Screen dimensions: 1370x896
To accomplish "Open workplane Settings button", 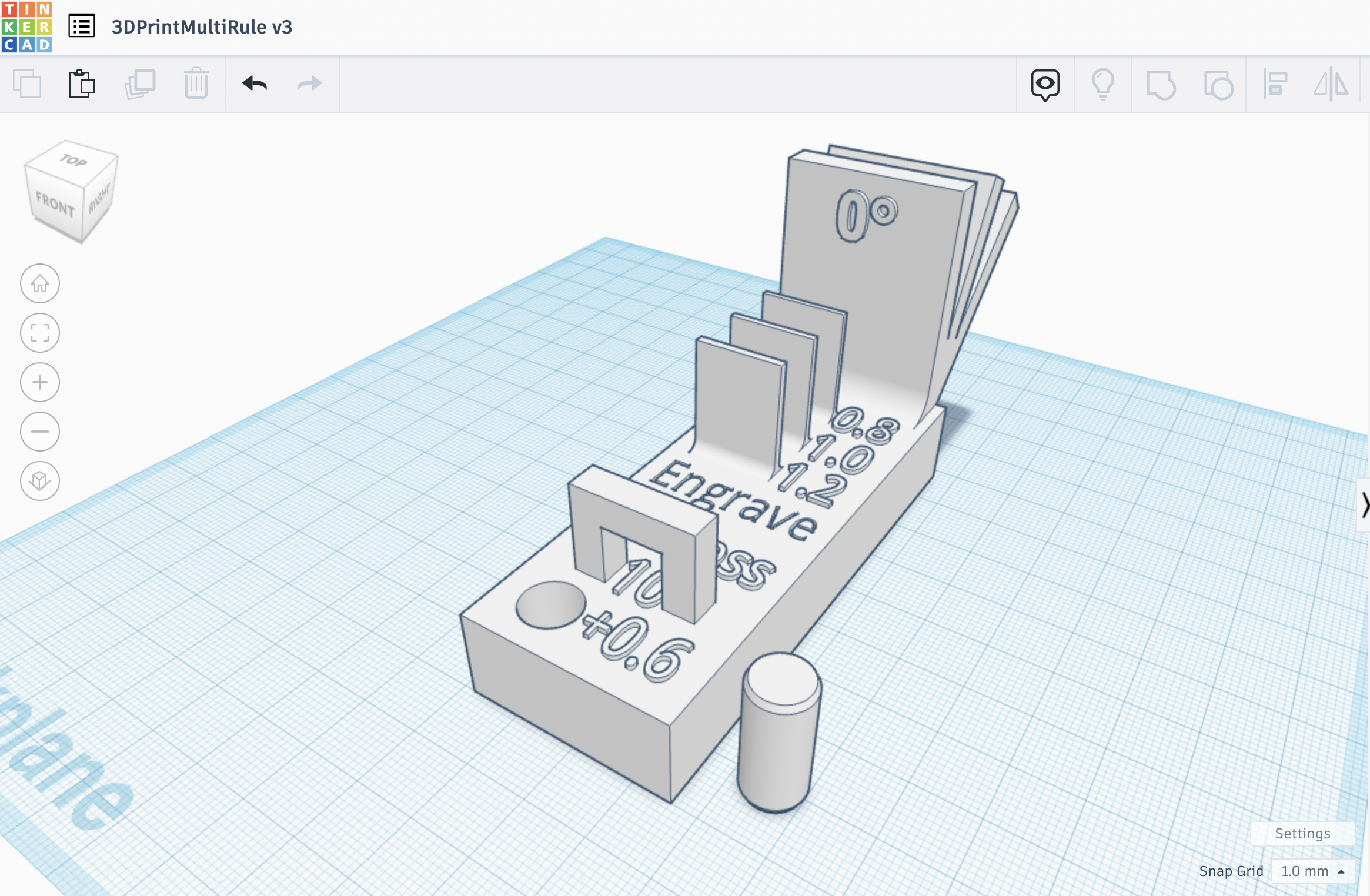I will pos(1302,833).
